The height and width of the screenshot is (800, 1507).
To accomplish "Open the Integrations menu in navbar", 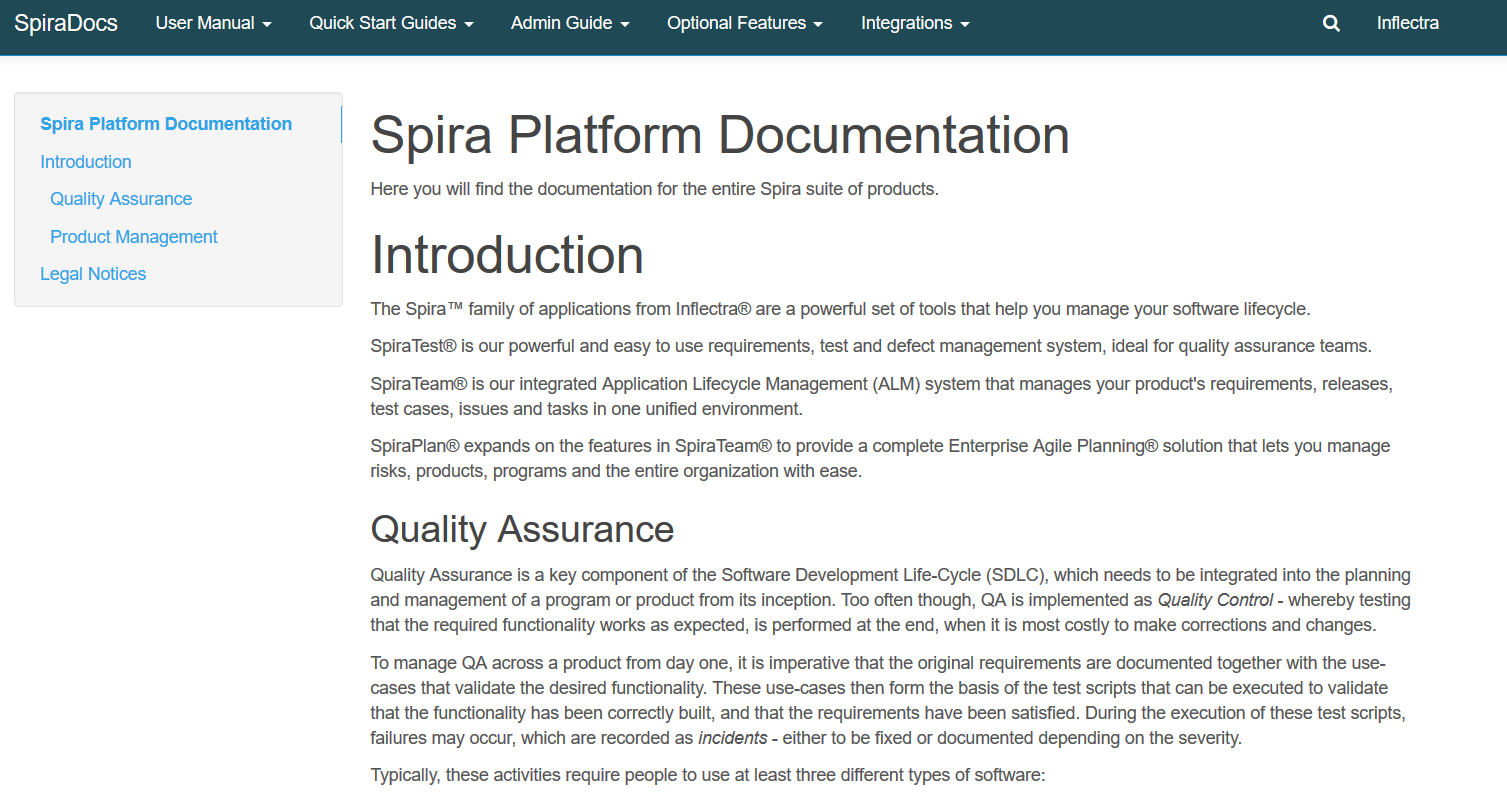I will pyautogui.click(x=914, y=23).
